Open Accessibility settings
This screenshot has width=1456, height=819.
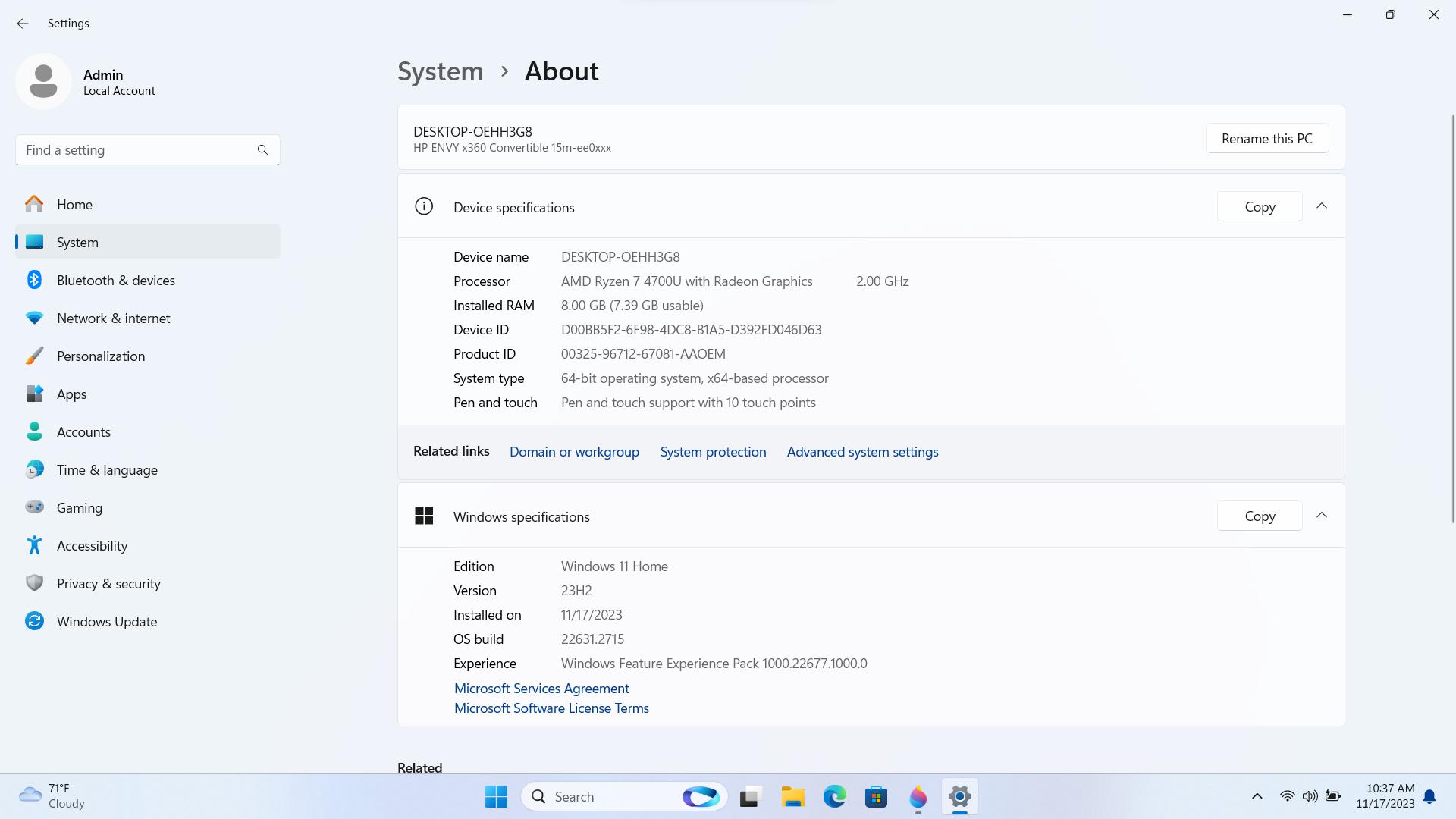tap(148, 545)
